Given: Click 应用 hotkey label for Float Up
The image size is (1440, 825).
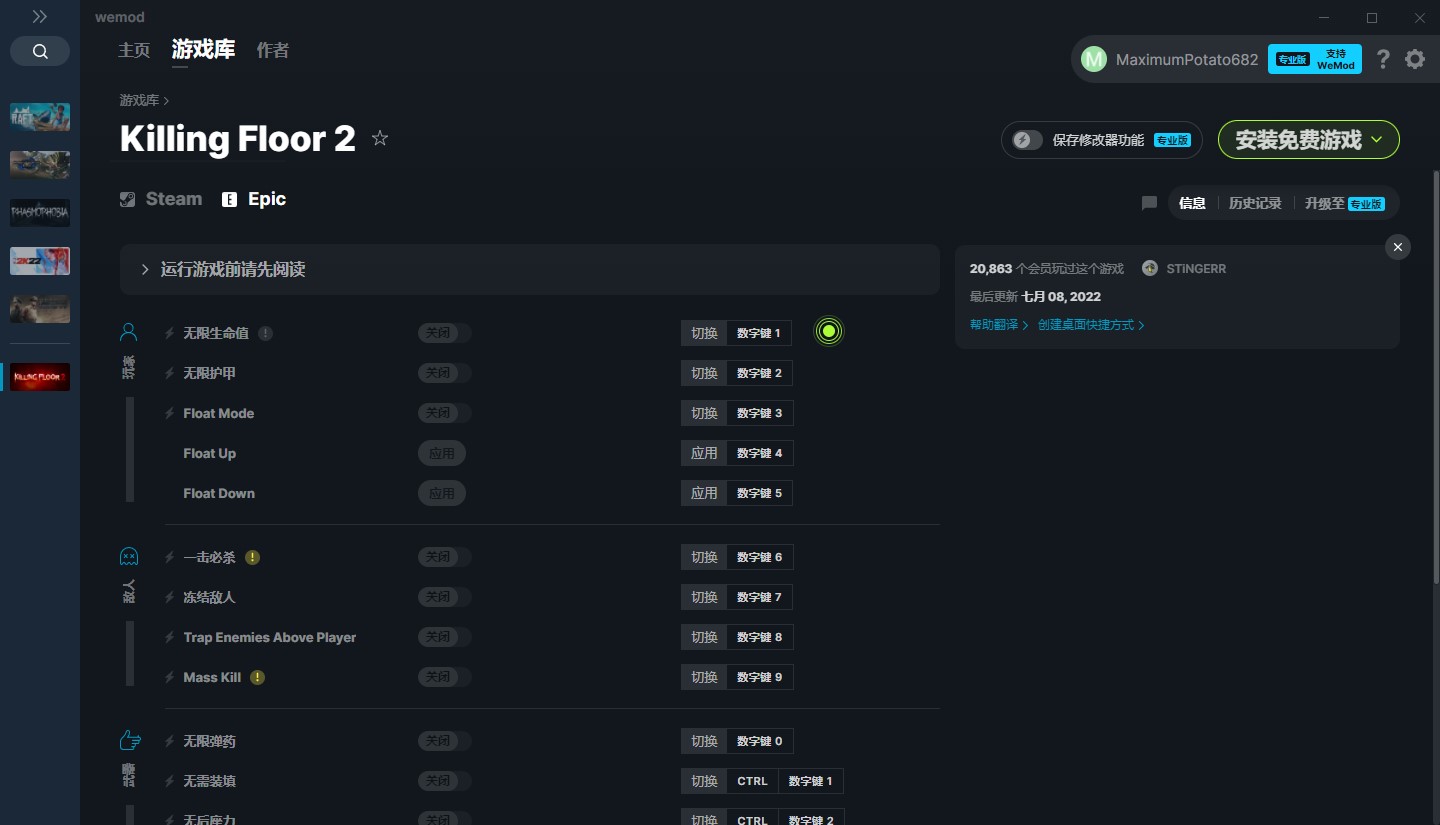Looking at the screenshot, I should tap(704, 453).
